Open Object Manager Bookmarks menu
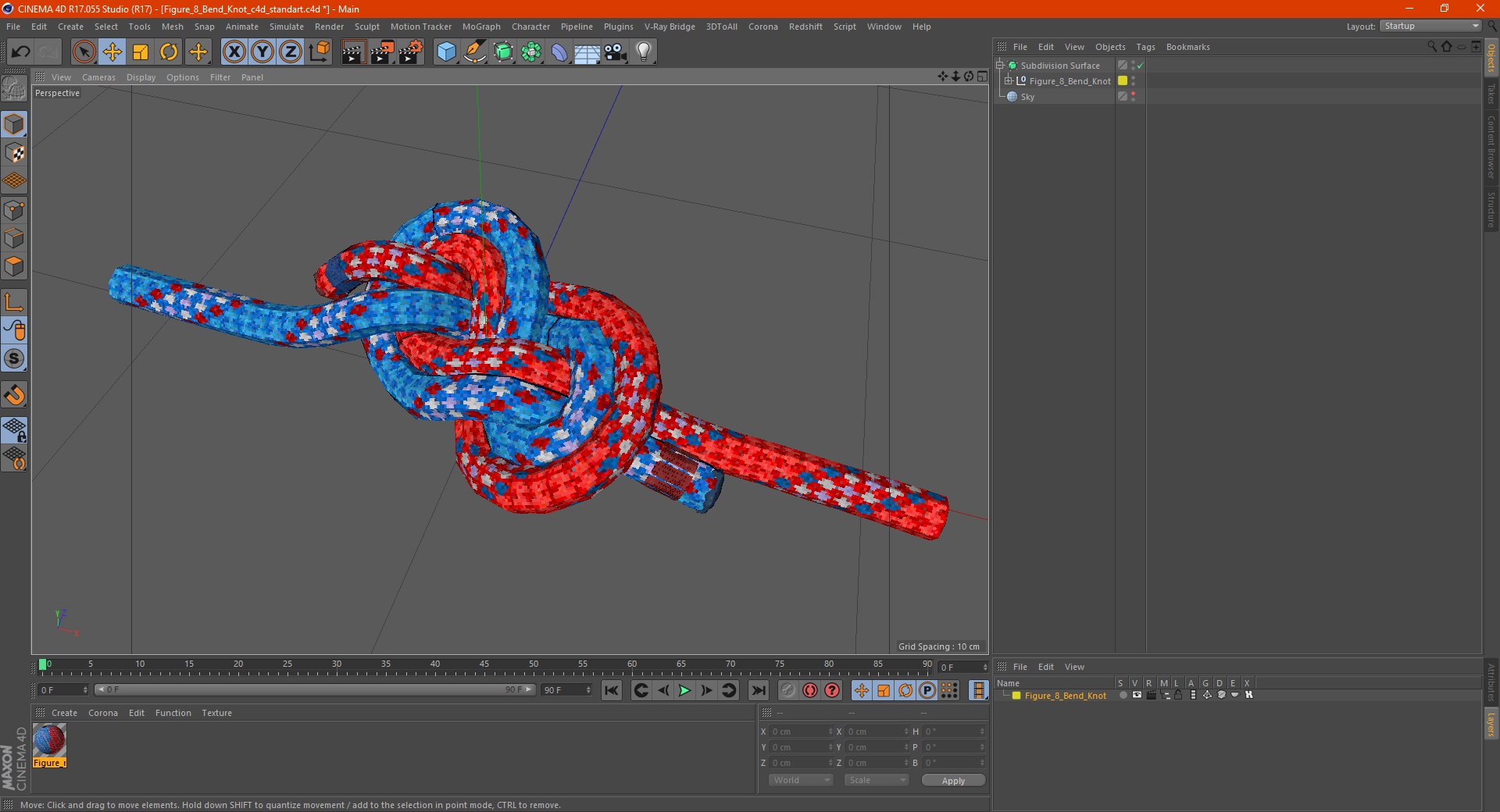1500x812 pixels. [x=1187, y=47]
